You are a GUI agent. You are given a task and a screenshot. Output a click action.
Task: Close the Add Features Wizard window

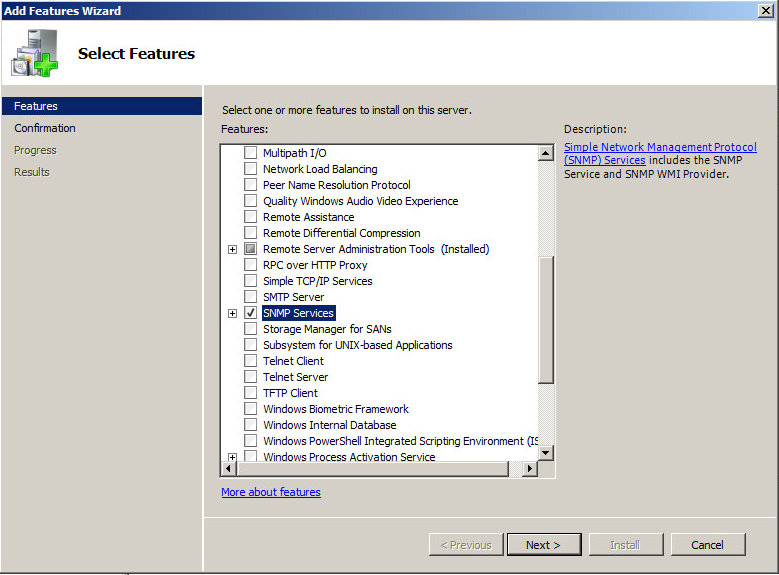coord(765,10)
